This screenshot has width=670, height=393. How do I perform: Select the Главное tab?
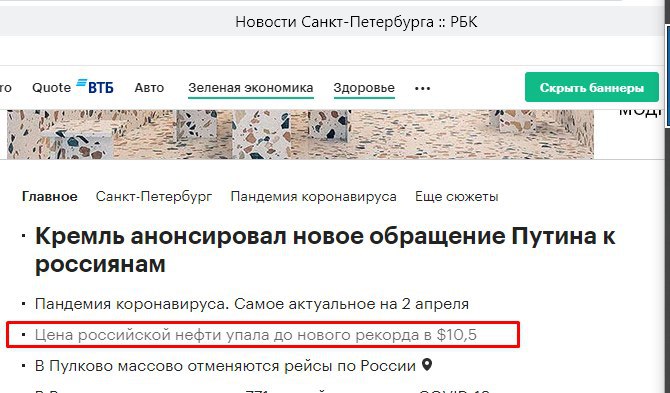50,196
